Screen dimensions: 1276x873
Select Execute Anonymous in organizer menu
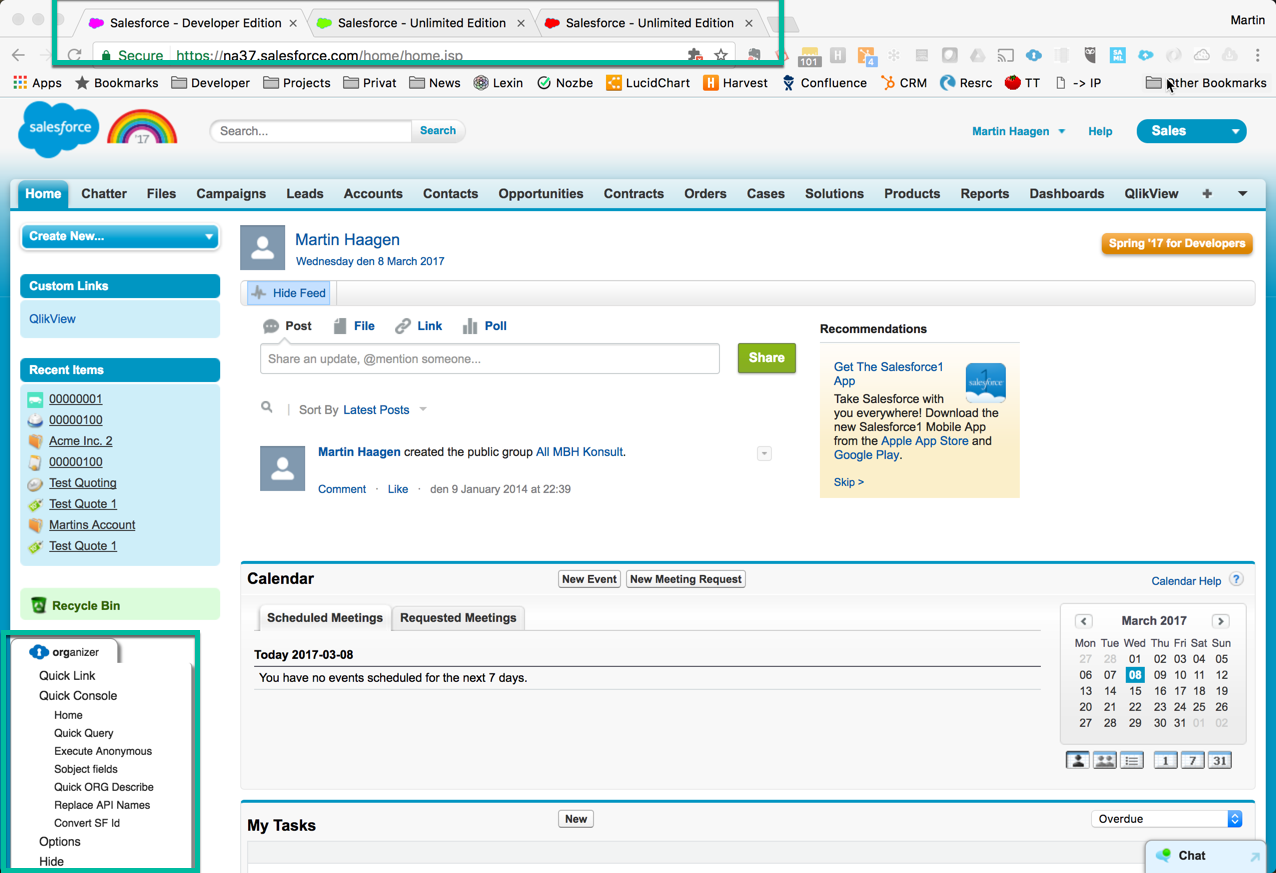103,751
